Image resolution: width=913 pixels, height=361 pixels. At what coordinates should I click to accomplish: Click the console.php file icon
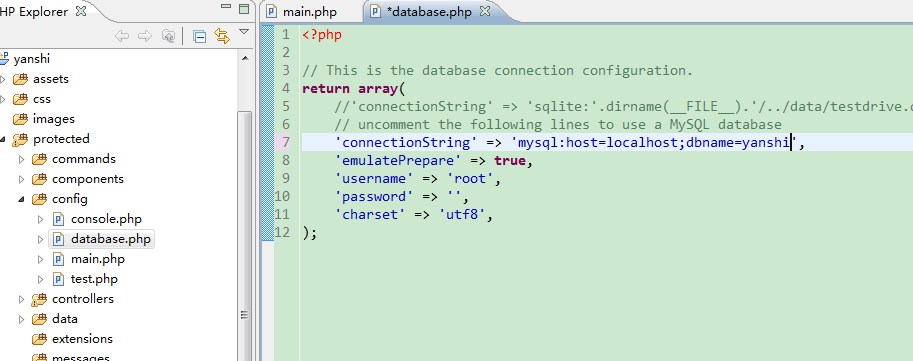tap(58, 219)
